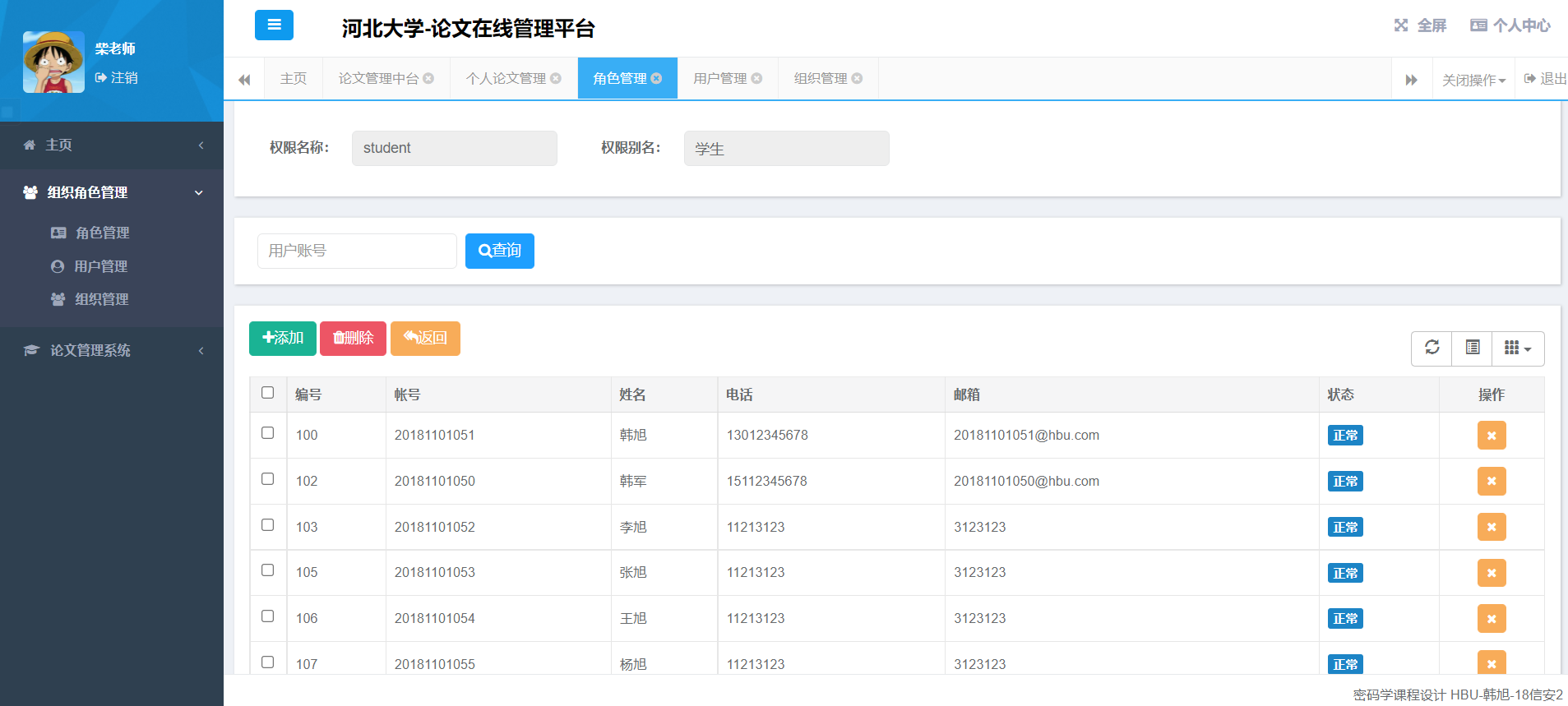Check the box for row 106 王旭
This screenshot has width=1568, height=706.
pos(267,616)
